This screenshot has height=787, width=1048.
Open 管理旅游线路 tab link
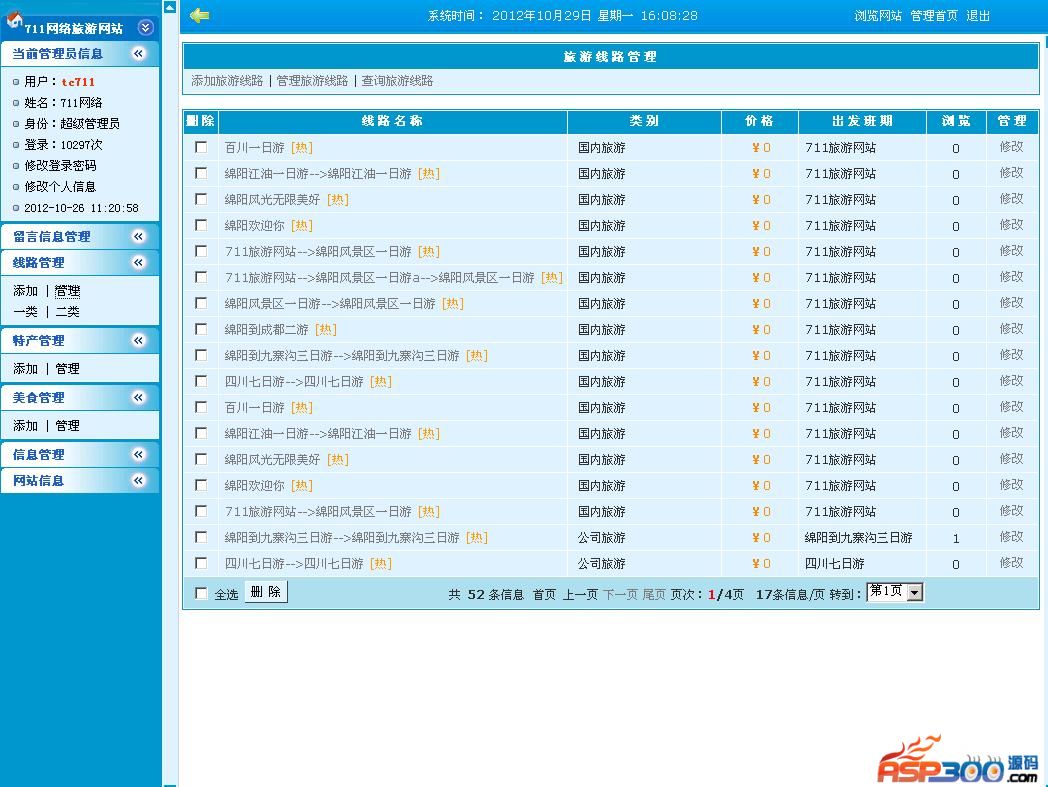click(312, 81)
